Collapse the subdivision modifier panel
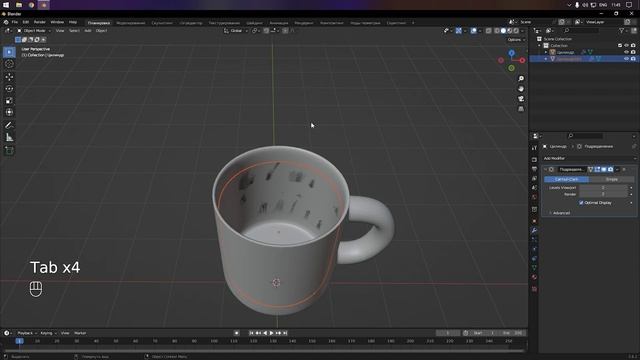This screenshot has height=360, width=640. coord(546,169)
